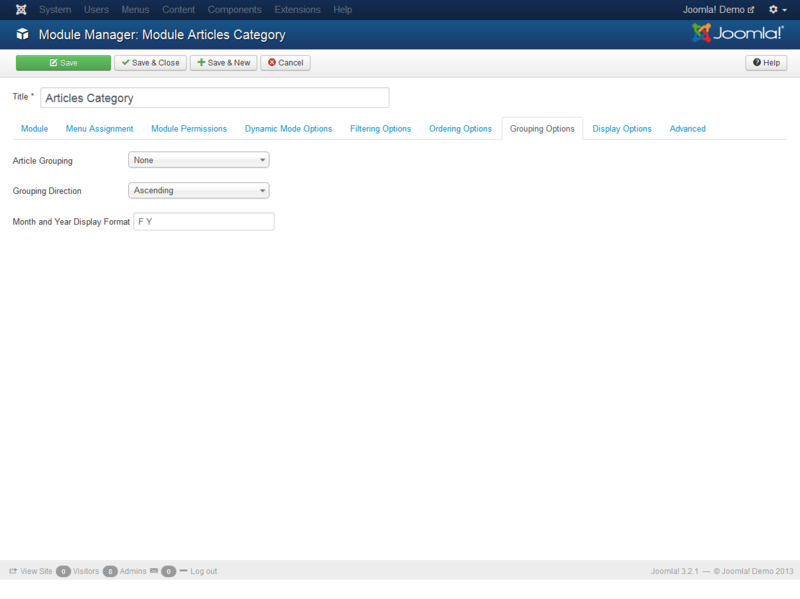Switch to Display Options tab
Screen dimensions: 800x599
click(622, 129)
